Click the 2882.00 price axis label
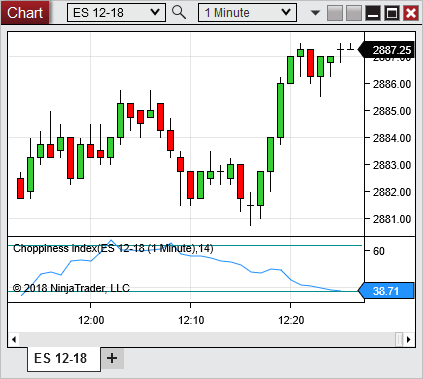 tap(392, 192)
